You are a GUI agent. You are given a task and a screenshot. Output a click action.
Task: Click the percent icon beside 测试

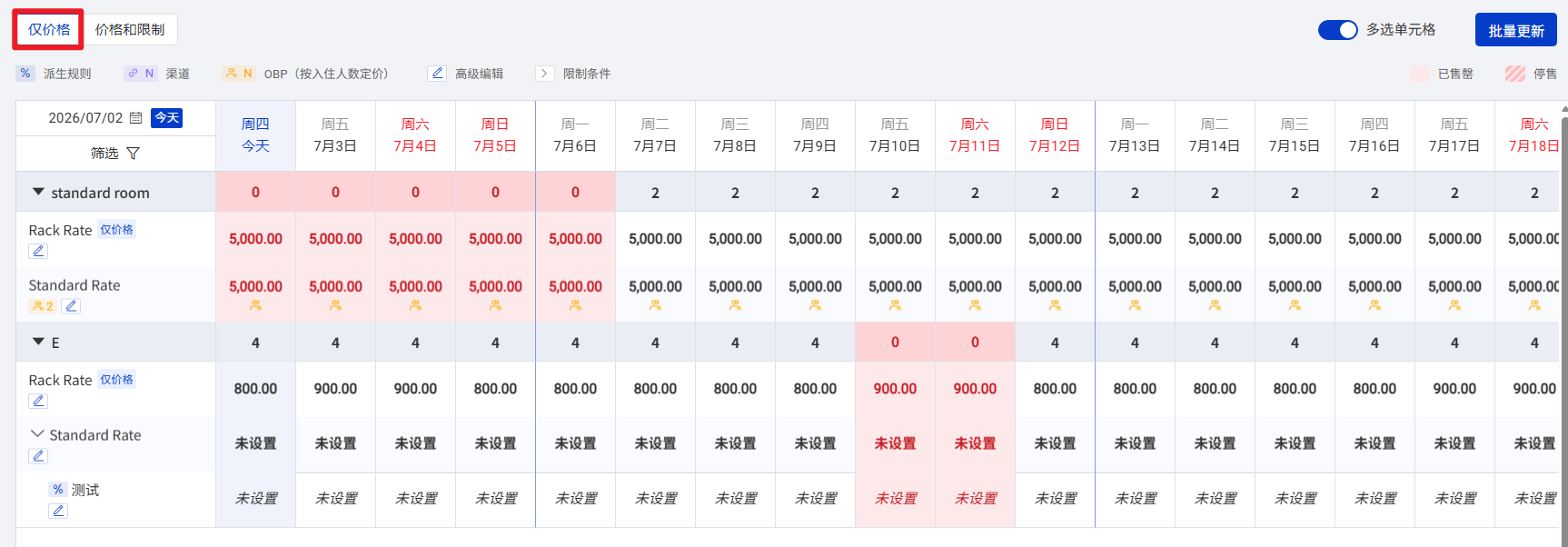tap(58, 489)
